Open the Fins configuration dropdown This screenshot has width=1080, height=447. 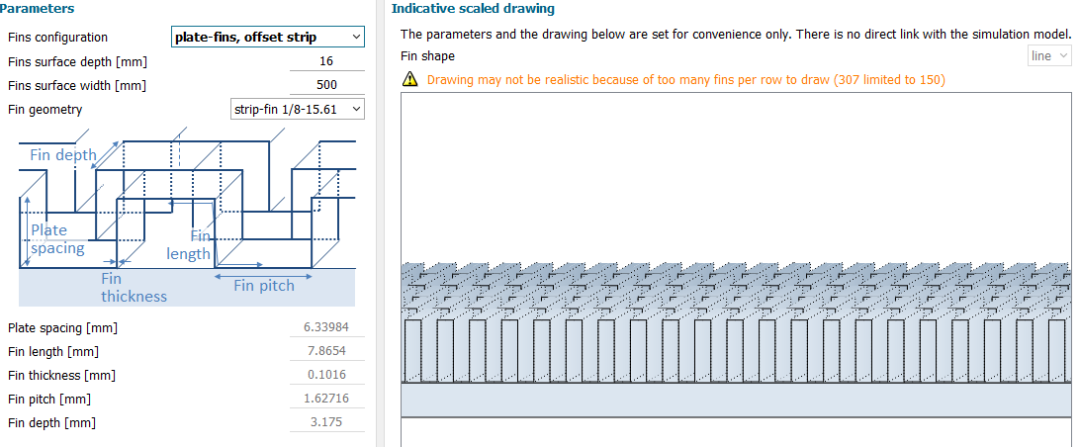click(x=267, y=37)
